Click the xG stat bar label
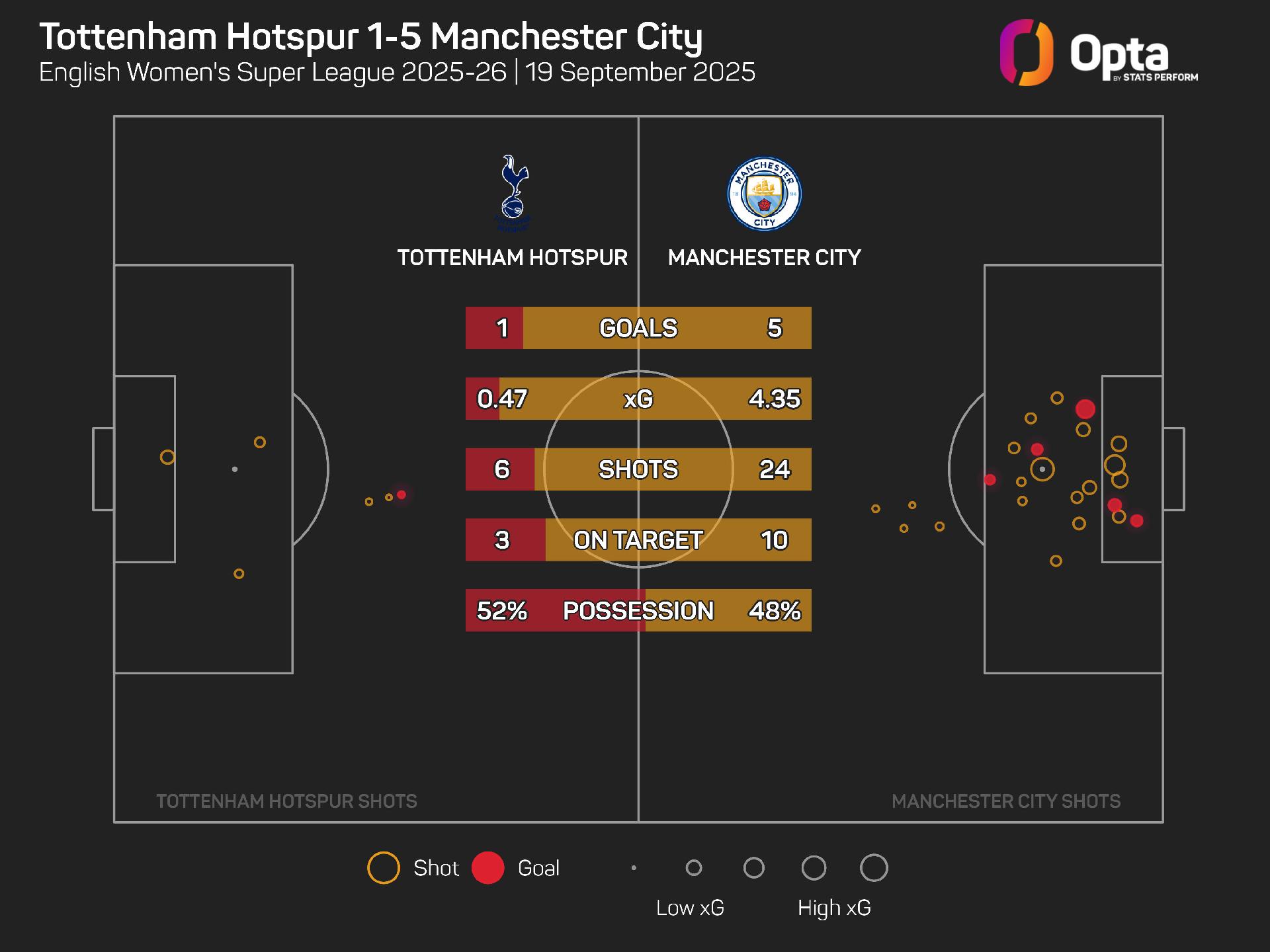 tap(638, 399)
